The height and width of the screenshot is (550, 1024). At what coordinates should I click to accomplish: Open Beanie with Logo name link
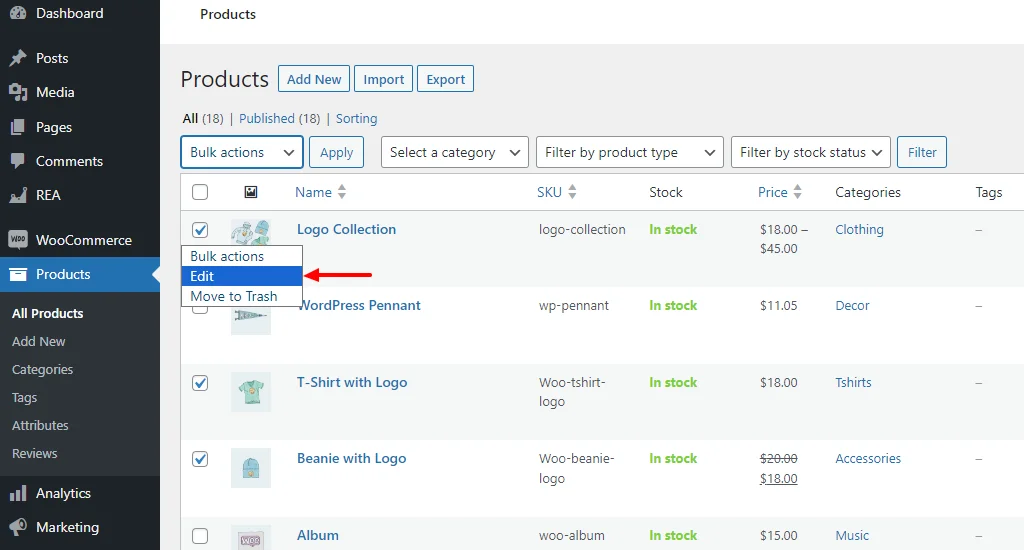[351, 459]
